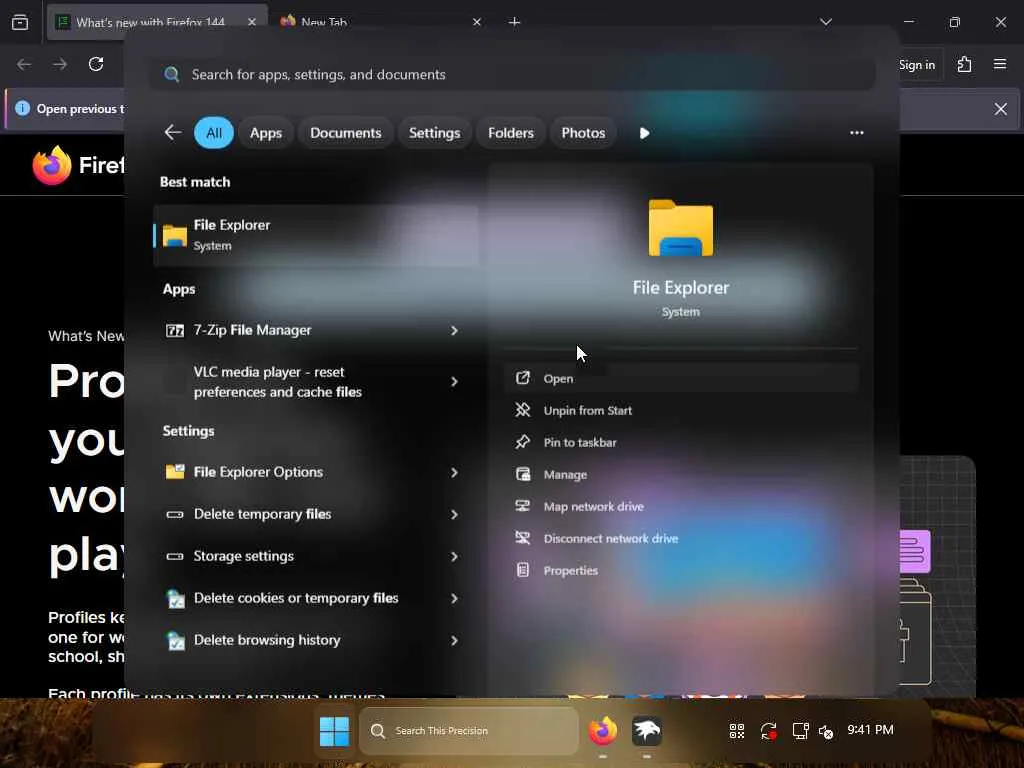1024x768 pixels.
Task: Open the eagle app icon on the taskbar
Action: (x=647, y=731)
